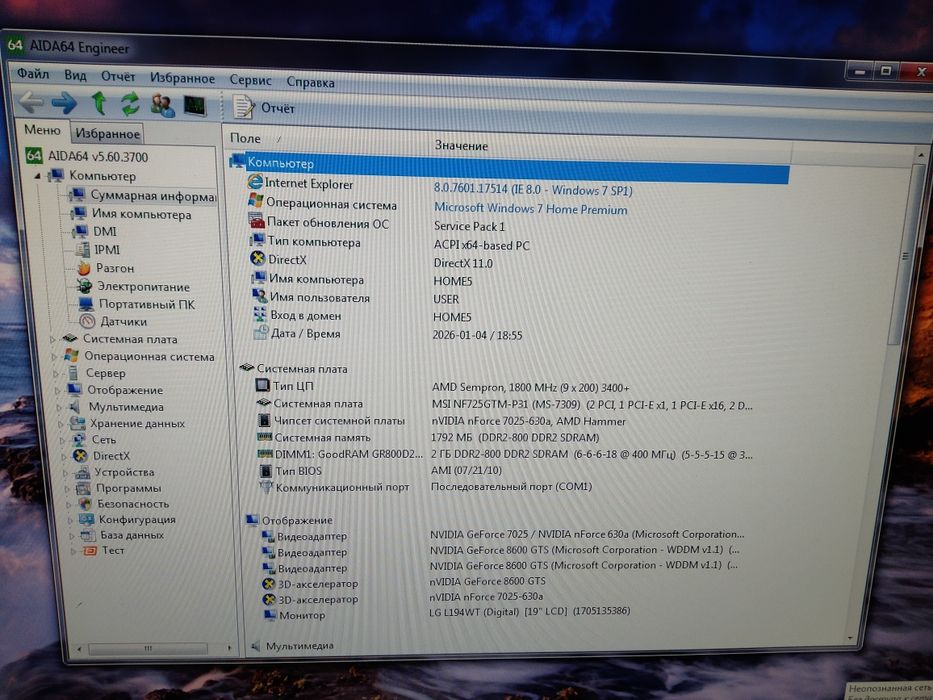Open the Файл menu
This screenshot has width=933, height=700.
point(33,74)
